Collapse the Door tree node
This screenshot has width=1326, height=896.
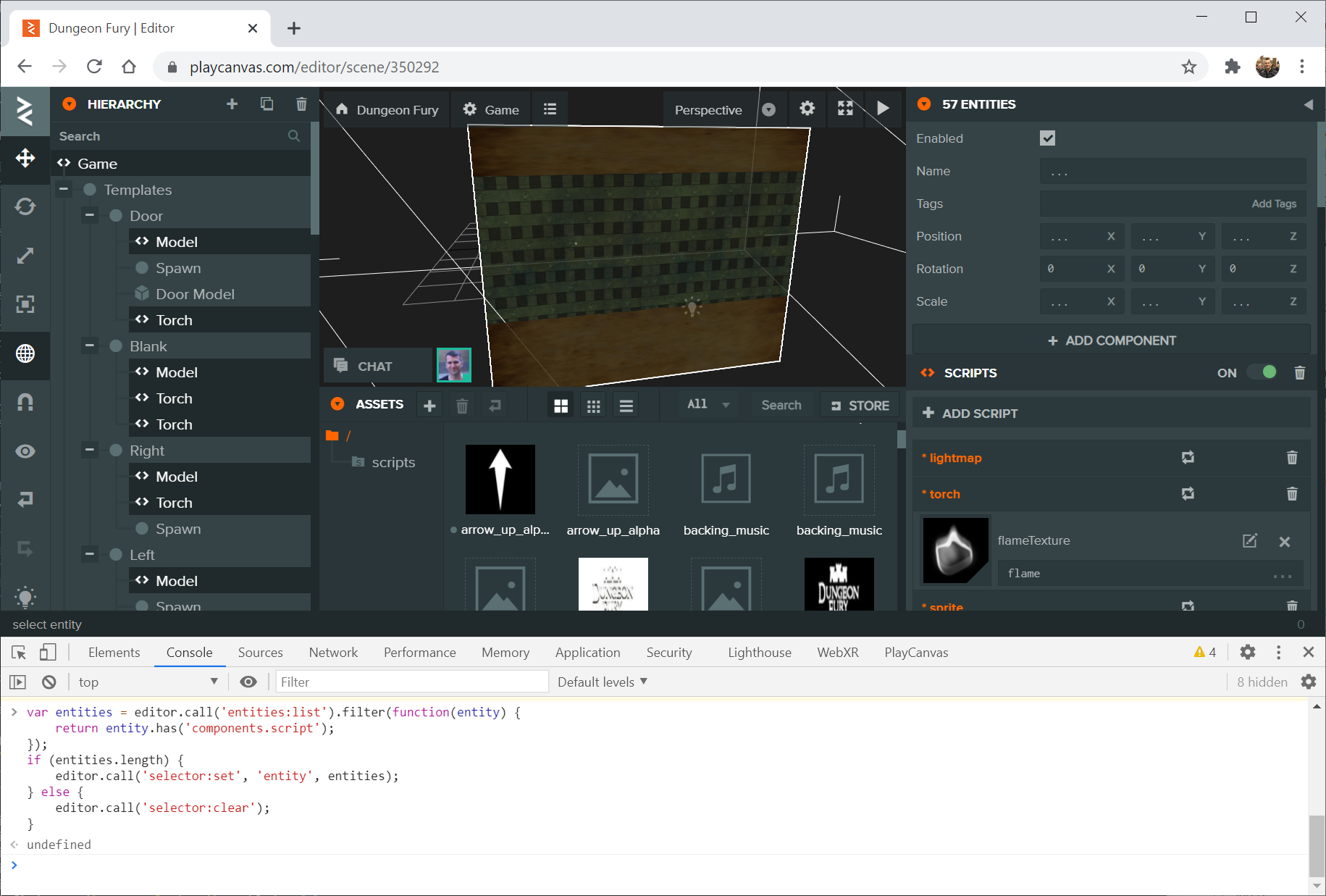pos(90,215)
